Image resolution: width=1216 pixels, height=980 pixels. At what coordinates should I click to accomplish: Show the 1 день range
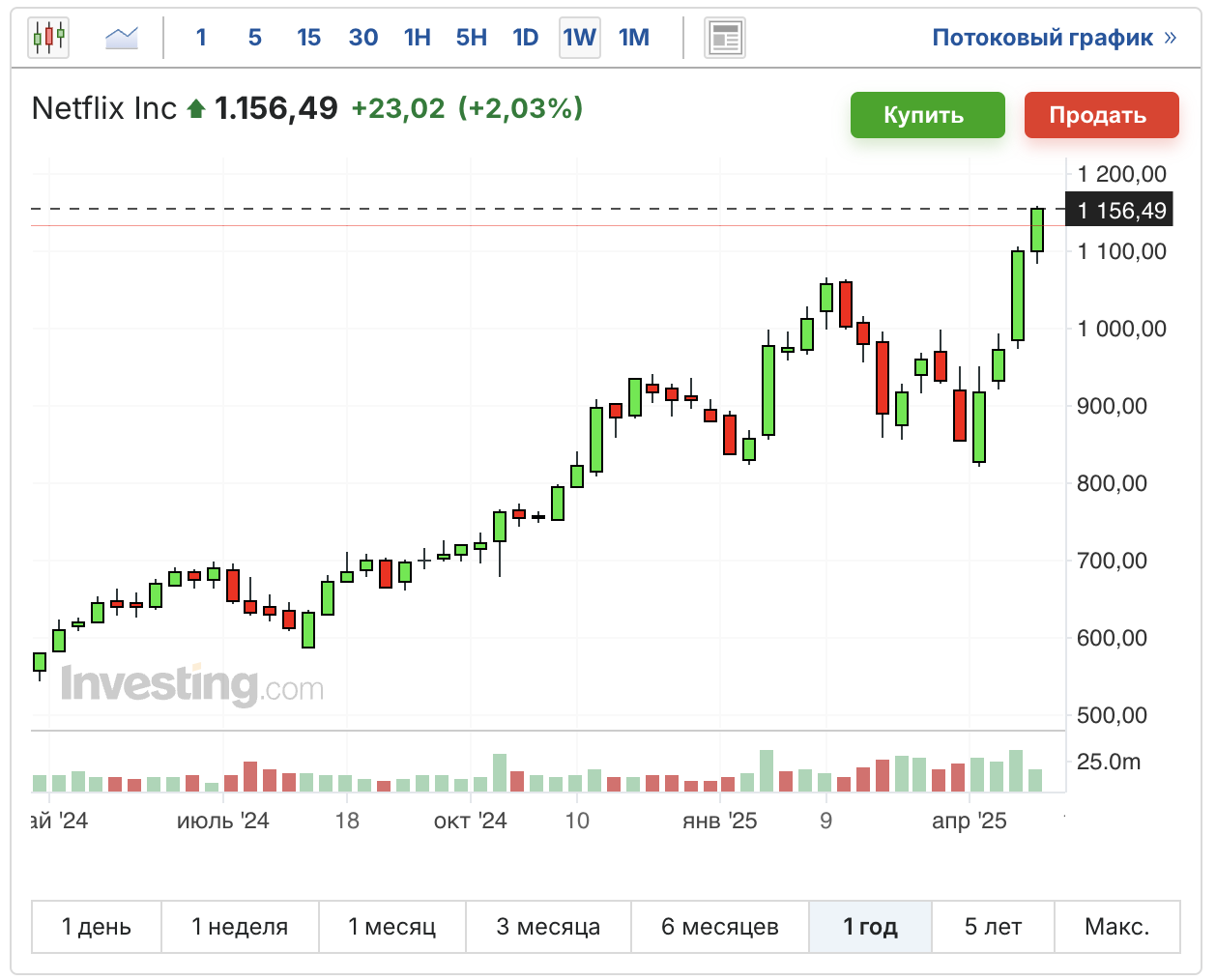(97, 927)
